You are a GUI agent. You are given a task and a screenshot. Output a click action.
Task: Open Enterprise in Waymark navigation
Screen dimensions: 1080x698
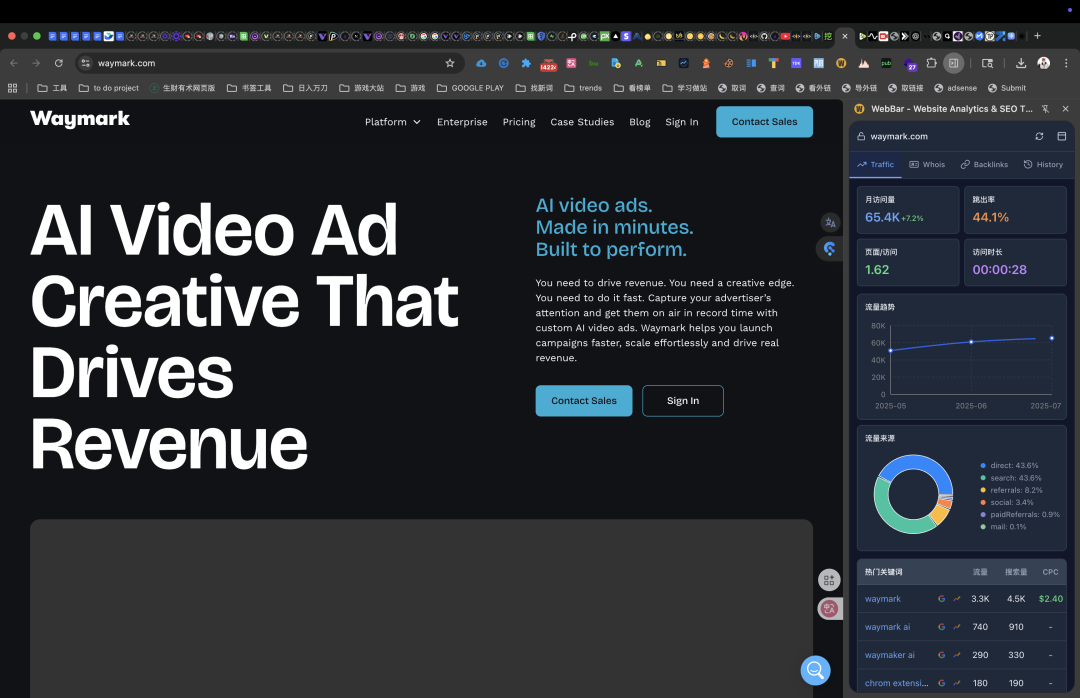462,122
